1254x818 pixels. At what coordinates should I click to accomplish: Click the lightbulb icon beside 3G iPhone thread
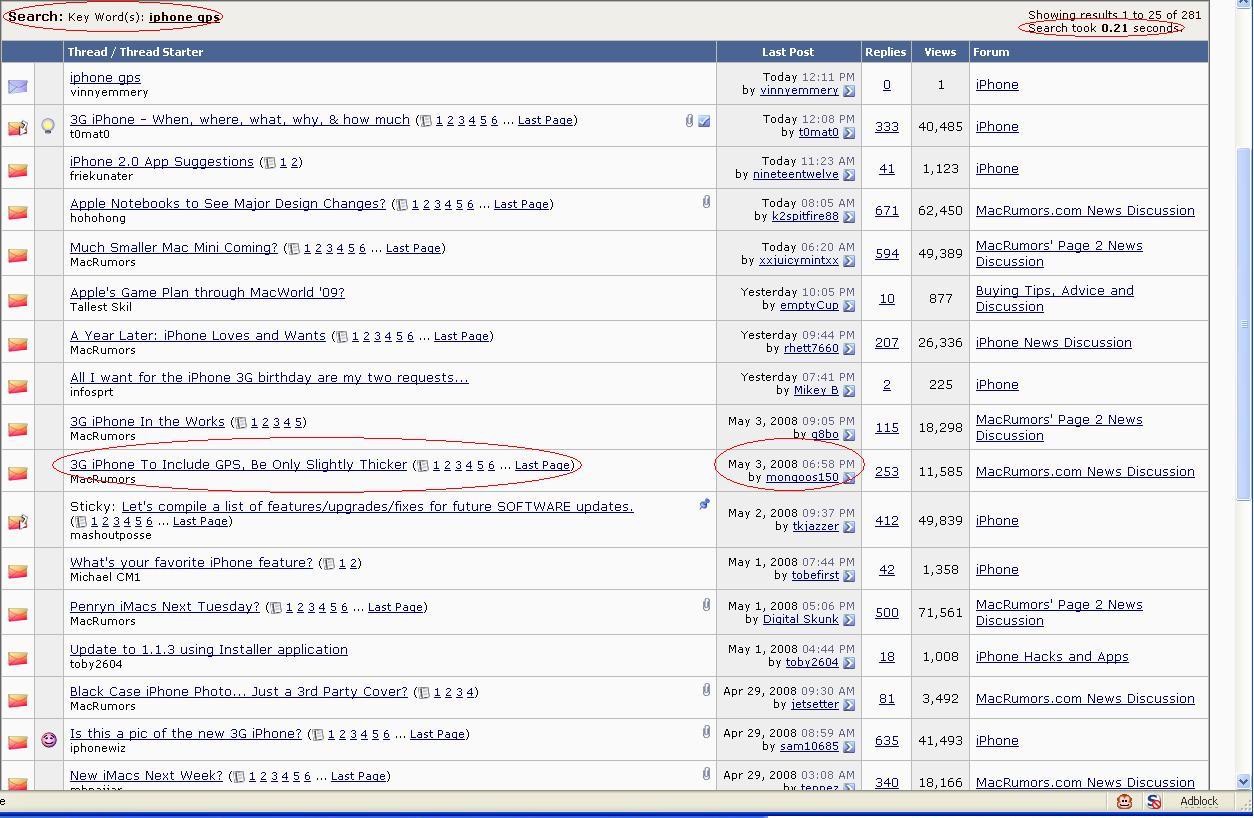(x=48, y=126)
